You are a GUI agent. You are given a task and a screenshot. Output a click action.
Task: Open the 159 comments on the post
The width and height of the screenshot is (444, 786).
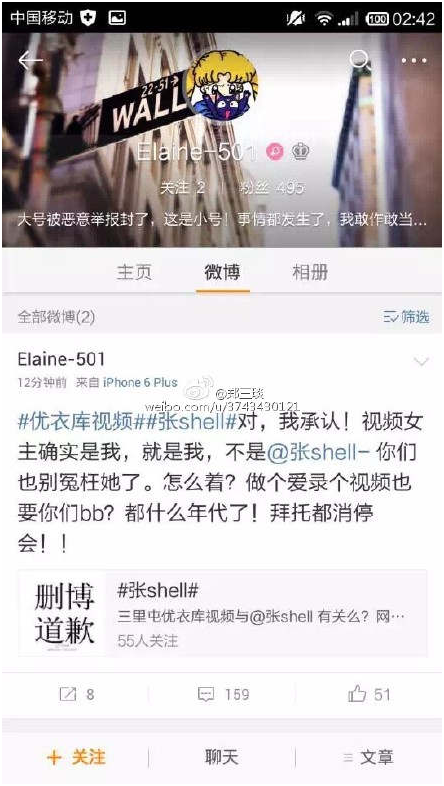tap(223, 694)
